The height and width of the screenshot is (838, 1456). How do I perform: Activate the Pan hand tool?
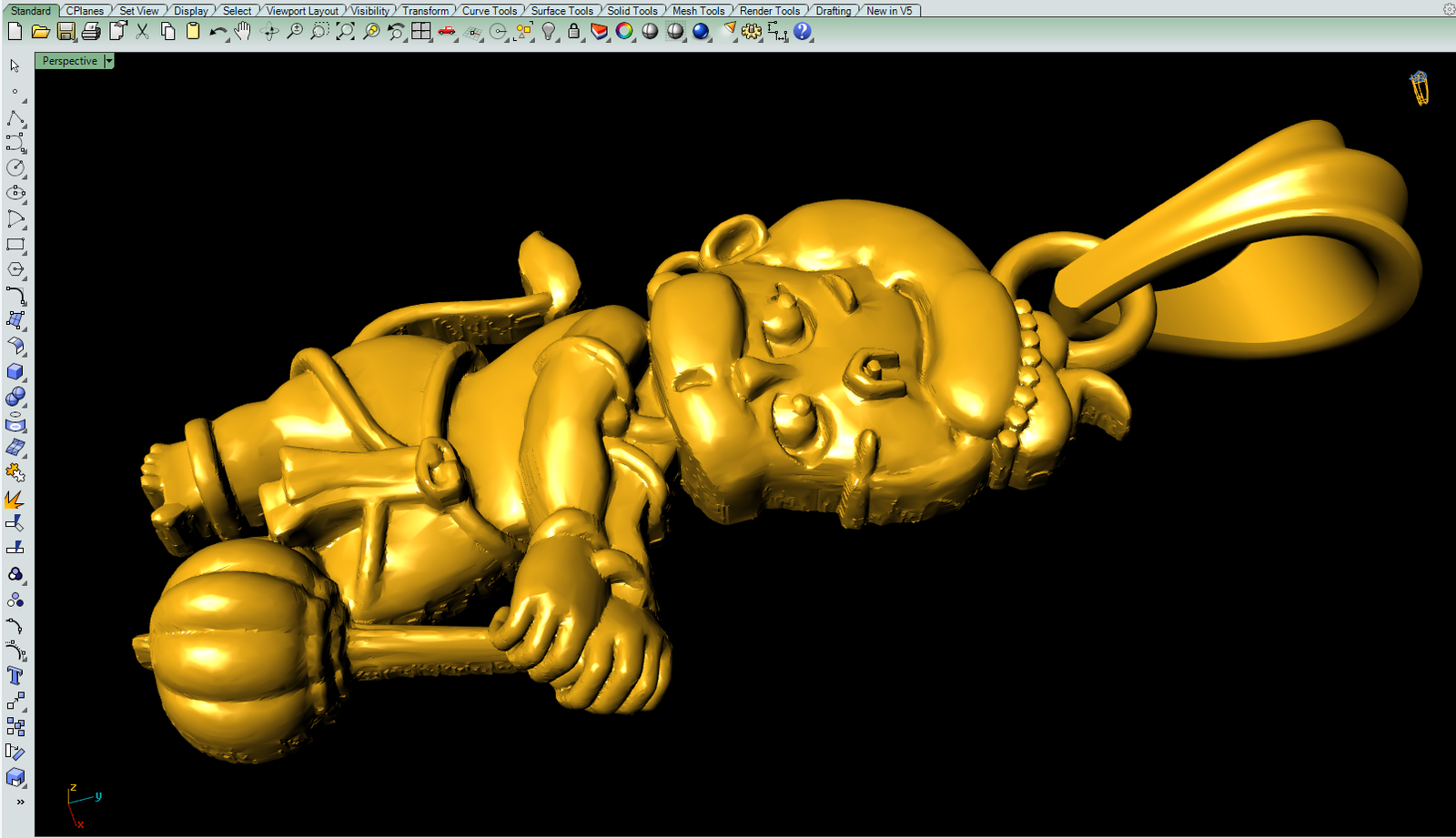tap(243, 32)
